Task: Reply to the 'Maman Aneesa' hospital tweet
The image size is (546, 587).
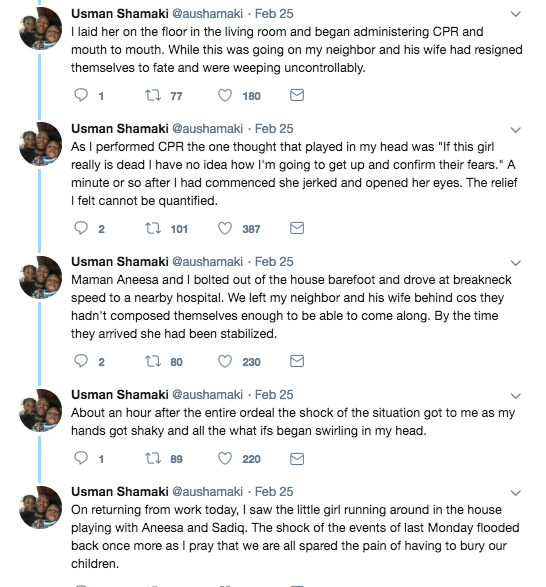Action: [81, 361]
